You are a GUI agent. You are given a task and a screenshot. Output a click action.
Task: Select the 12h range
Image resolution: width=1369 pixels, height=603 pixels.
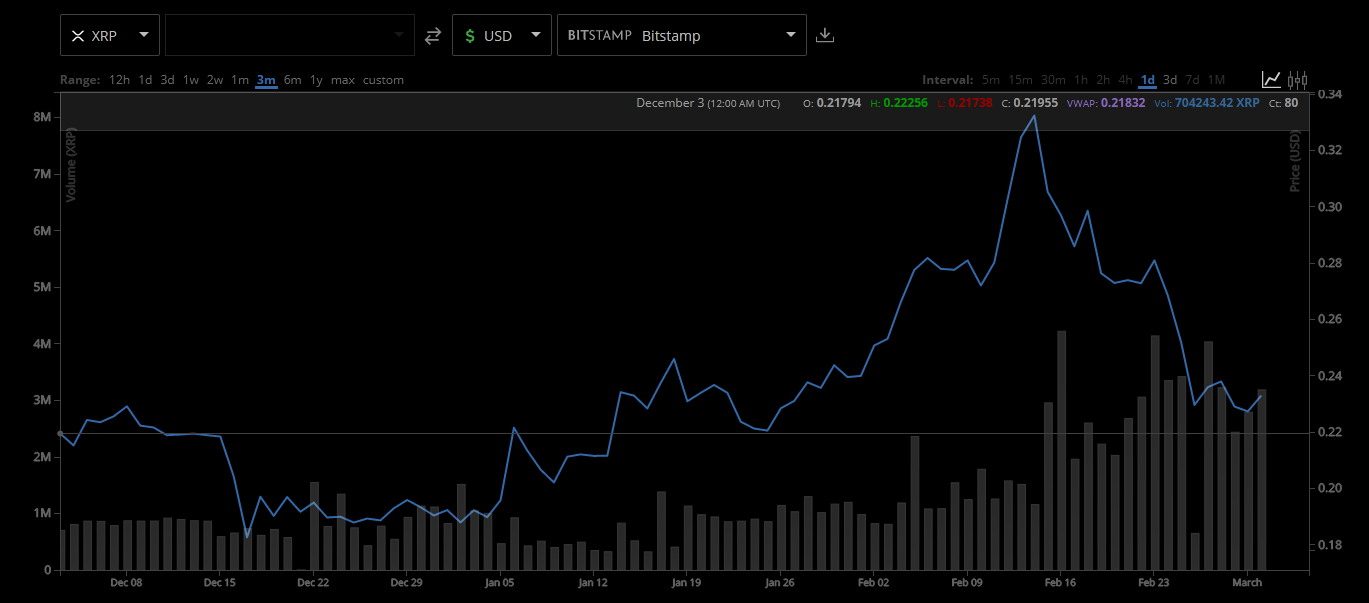tap(120, 80)
